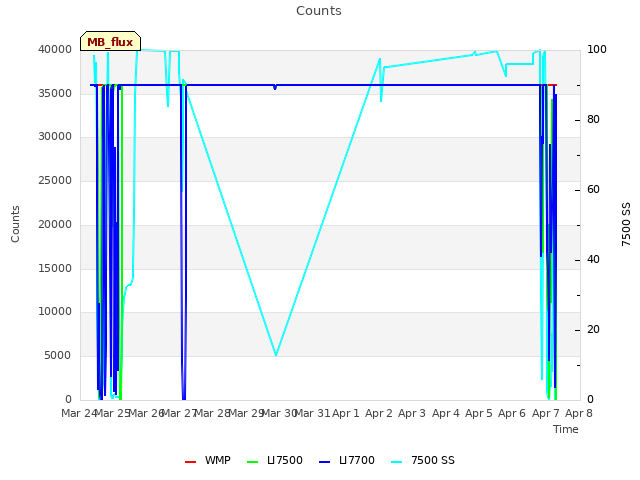Toggle LI7500 series in legend
640x480 pixels.
click(x=275, y=460)
